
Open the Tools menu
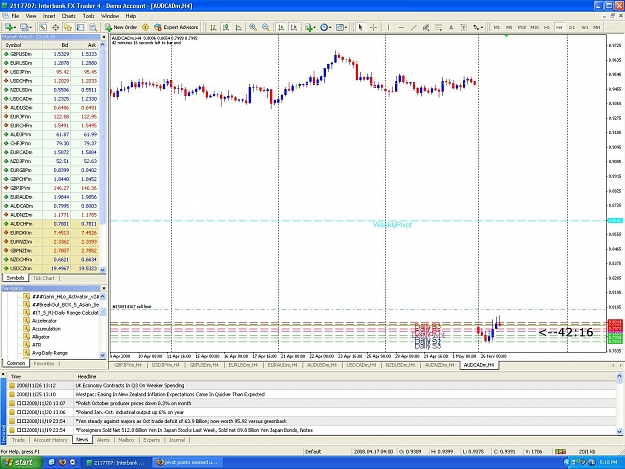[x=88, y=16]
